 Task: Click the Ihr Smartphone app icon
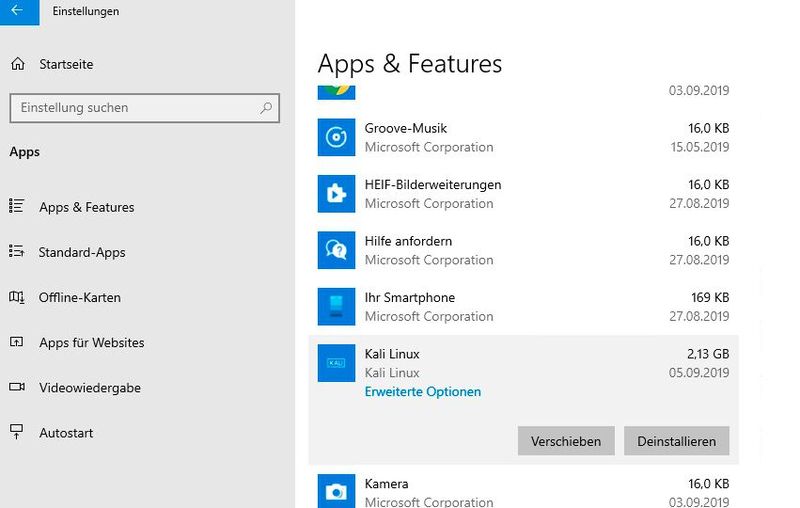pos(336,307)
